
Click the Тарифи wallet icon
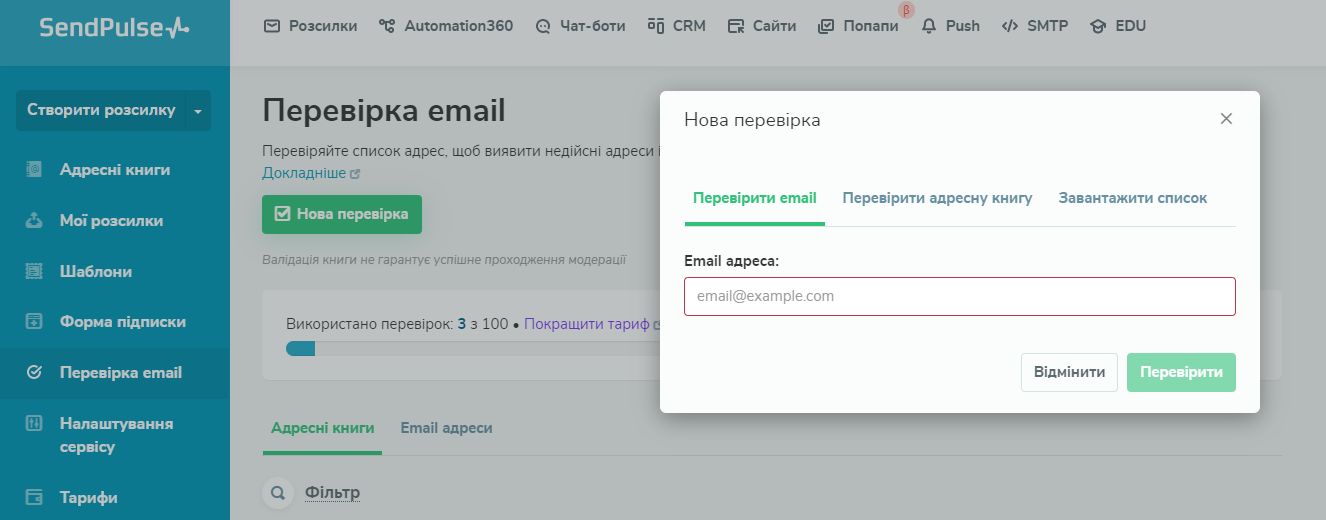pyautogui.click(x=34, y=497)
